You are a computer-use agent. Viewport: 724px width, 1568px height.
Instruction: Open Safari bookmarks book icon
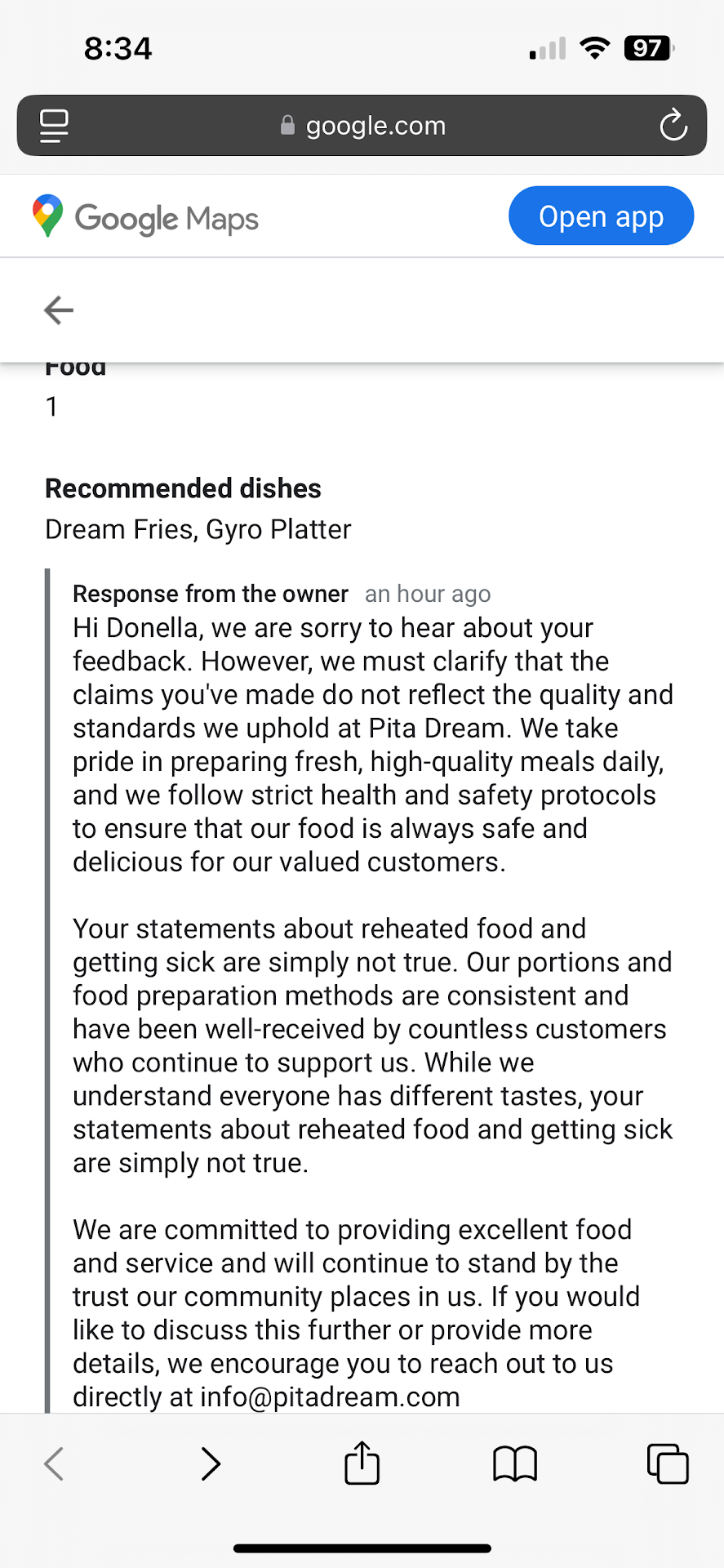pos(514,1463)
